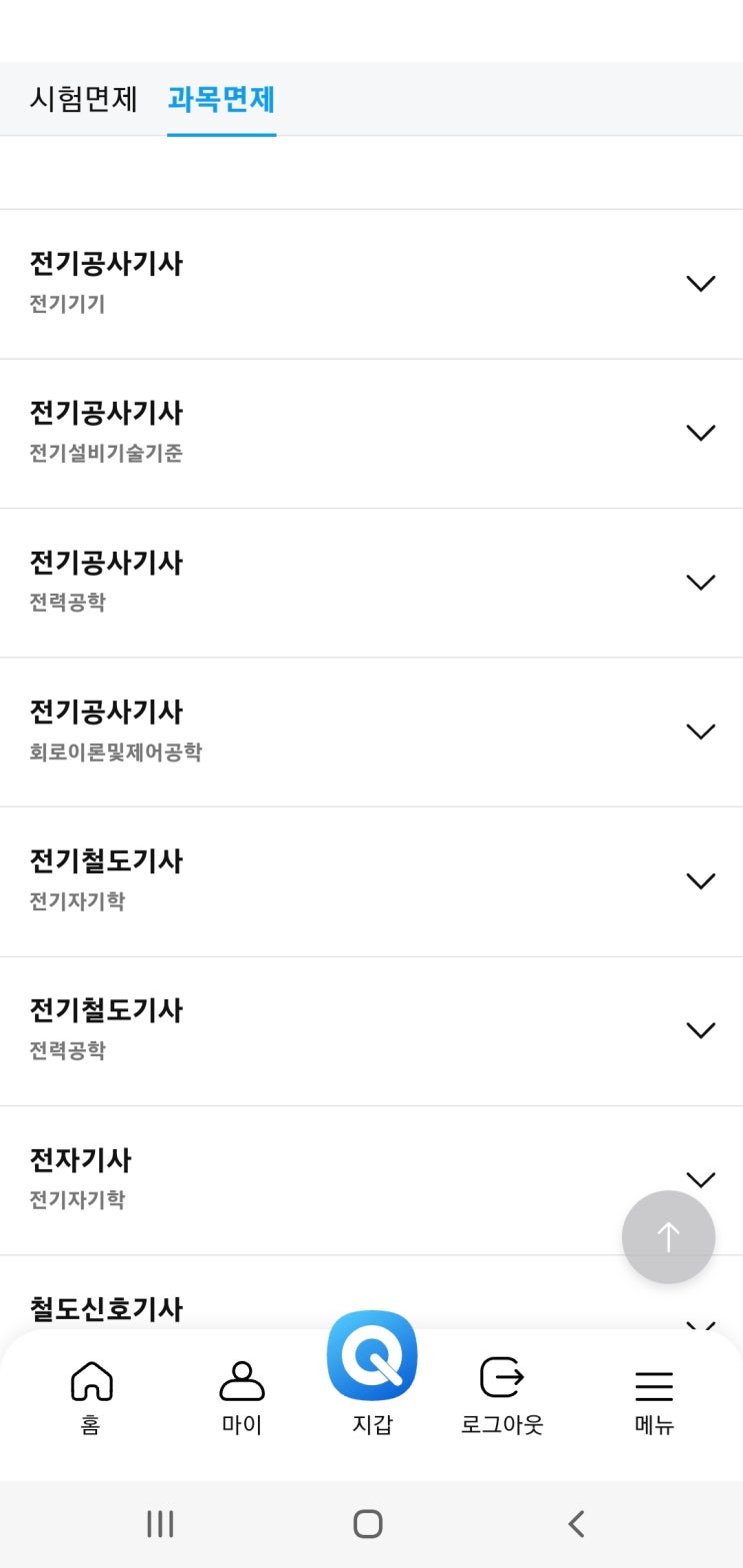Click the 전기공사기사 전기기기 title text
This screenshot has height=1568, width=743.
[x=106, y=264]
